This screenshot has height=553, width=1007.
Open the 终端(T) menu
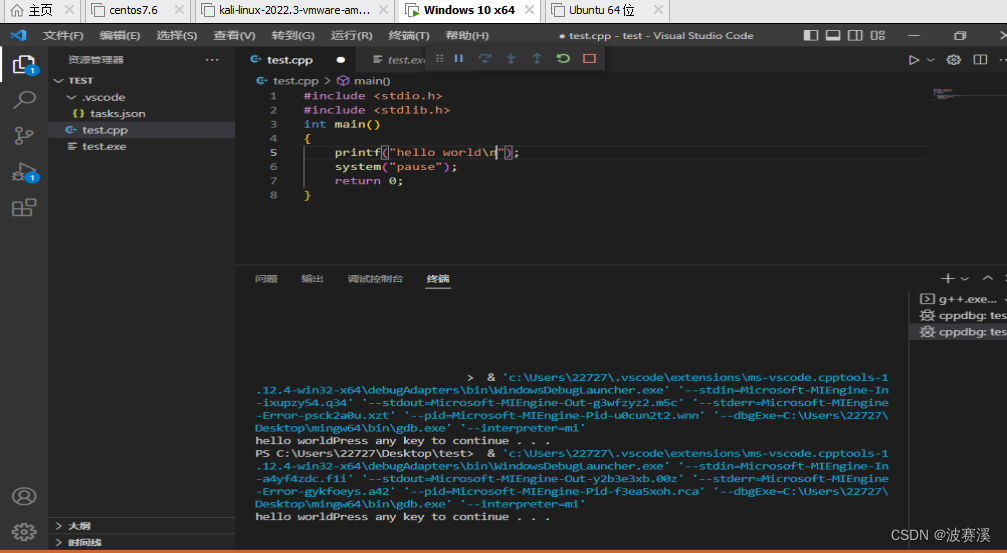pos(409,35)
